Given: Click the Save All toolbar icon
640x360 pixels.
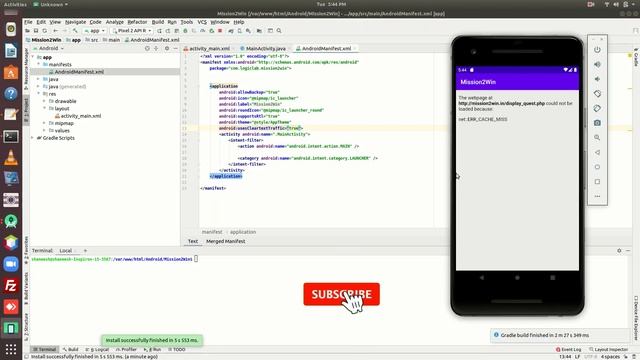Looking at the screenshot, I should point(36,31).
